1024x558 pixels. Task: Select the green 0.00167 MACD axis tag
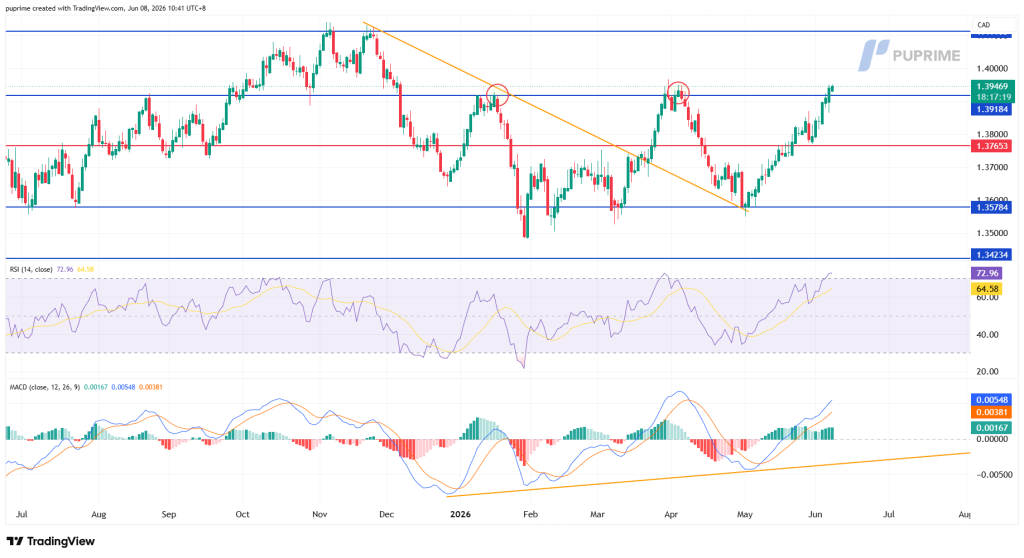tap(992, 428)
